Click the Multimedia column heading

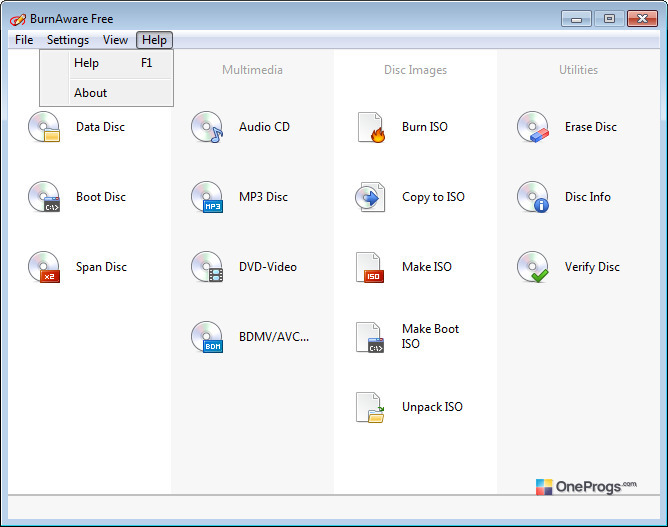(x=252, y=70)
